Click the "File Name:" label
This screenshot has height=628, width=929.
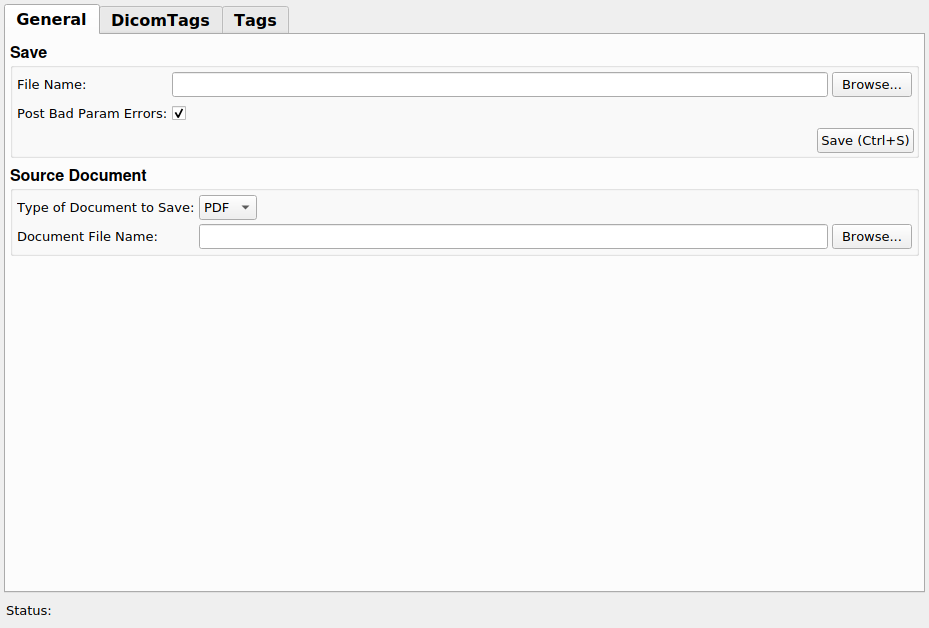[x=51, y=85]
